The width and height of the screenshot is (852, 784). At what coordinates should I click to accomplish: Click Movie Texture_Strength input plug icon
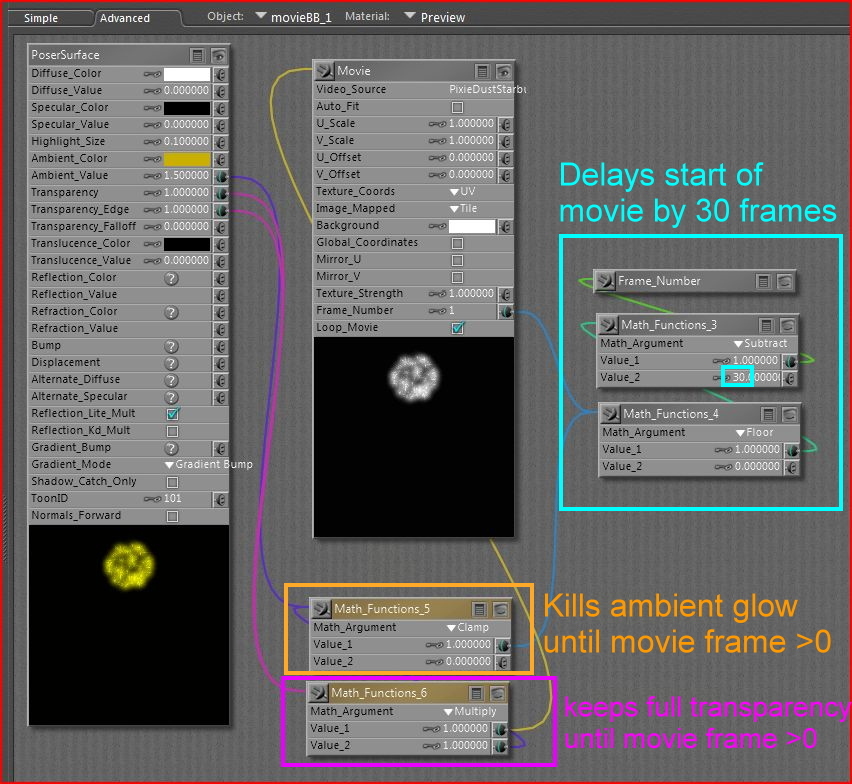point(505,294)
